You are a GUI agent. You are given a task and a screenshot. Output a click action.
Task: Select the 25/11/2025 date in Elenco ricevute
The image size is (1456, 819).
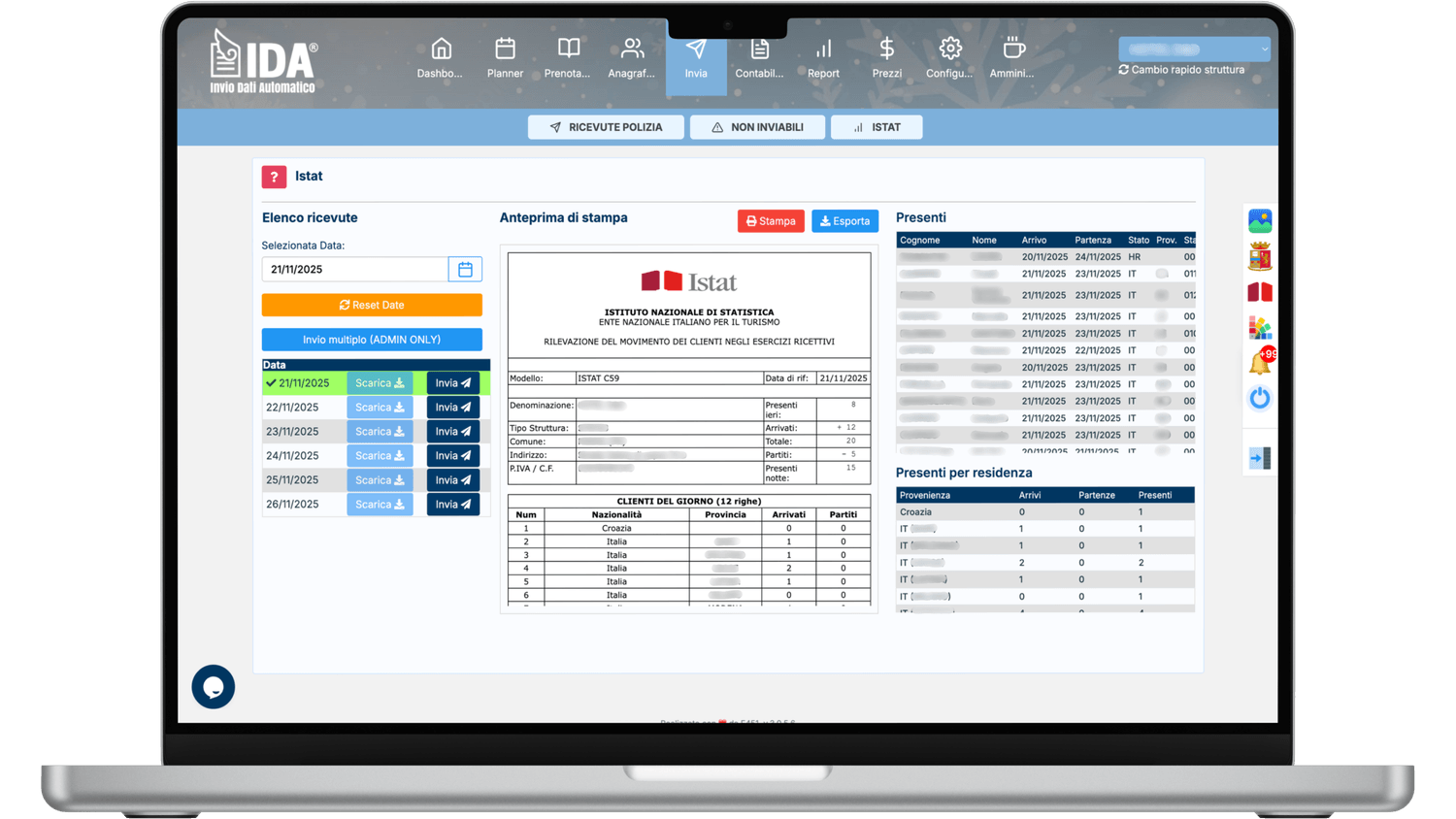(292, 480)
